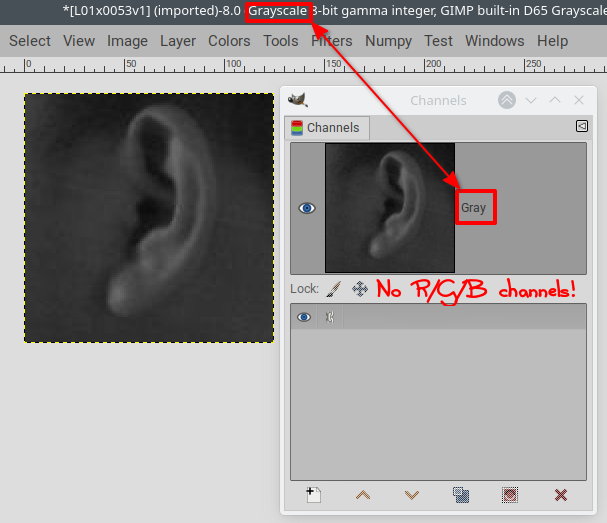
Task: Raise the channel with up arrow
Action: coord(363,495)
